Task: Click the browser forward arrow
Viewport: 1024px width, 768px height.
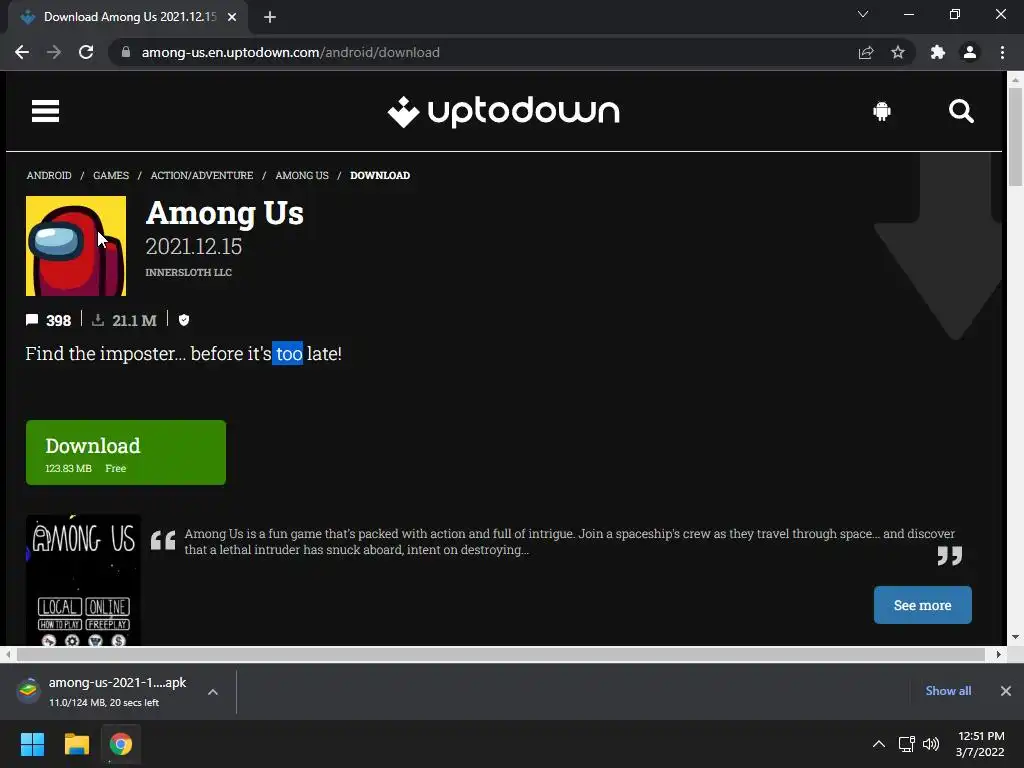Action: tap(54, 52)
